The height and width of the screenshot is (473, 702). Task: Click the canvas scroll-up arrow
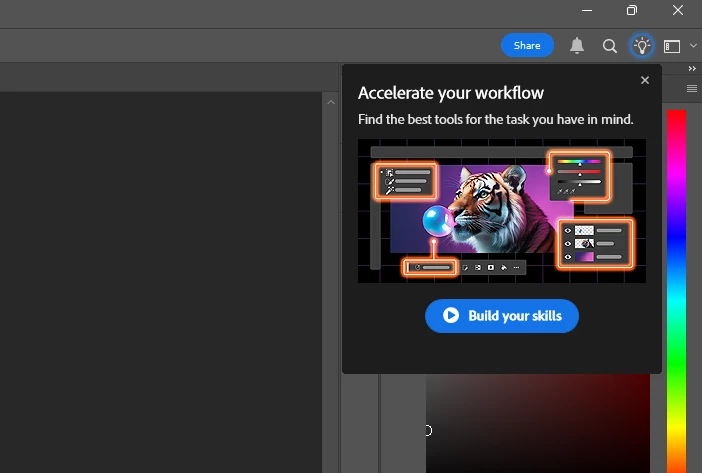[x=331, y=102]
